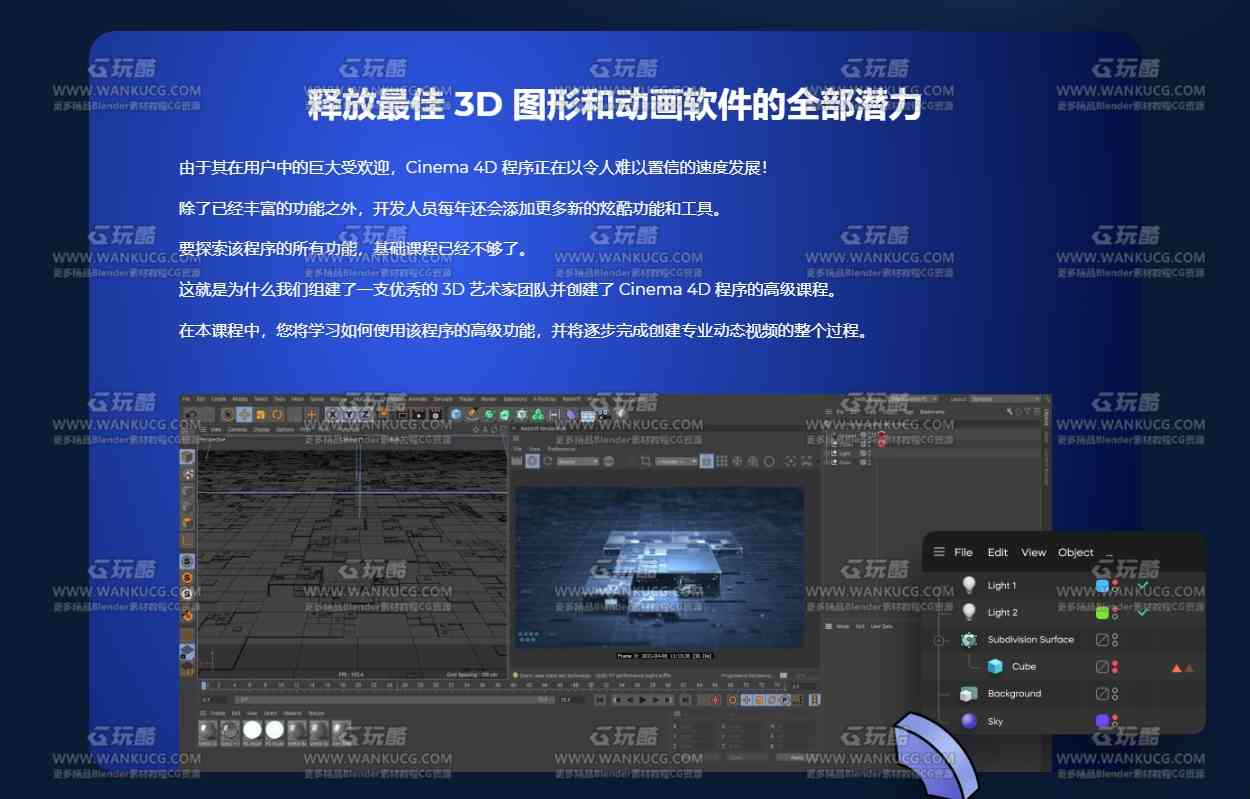Click the Background layer box
This screenshot has height=799, width=1250.
1102,694
